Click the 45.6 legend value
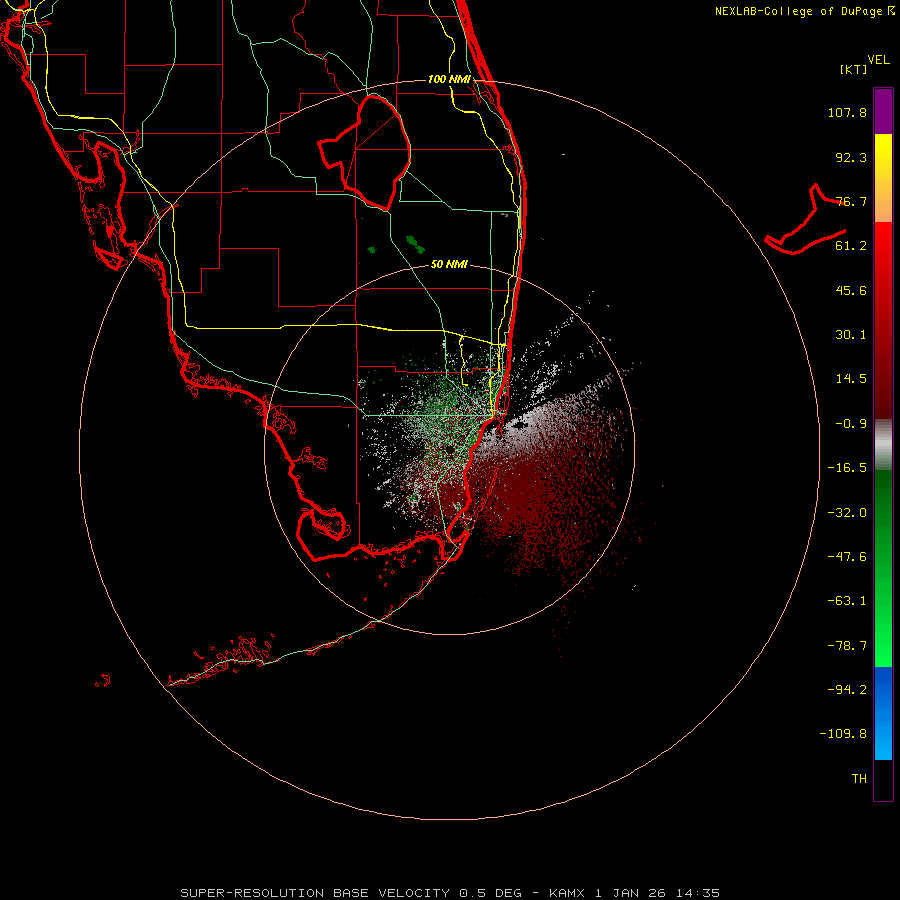The width and height of the screenshot is (900, 900). (x=851, y=290)
